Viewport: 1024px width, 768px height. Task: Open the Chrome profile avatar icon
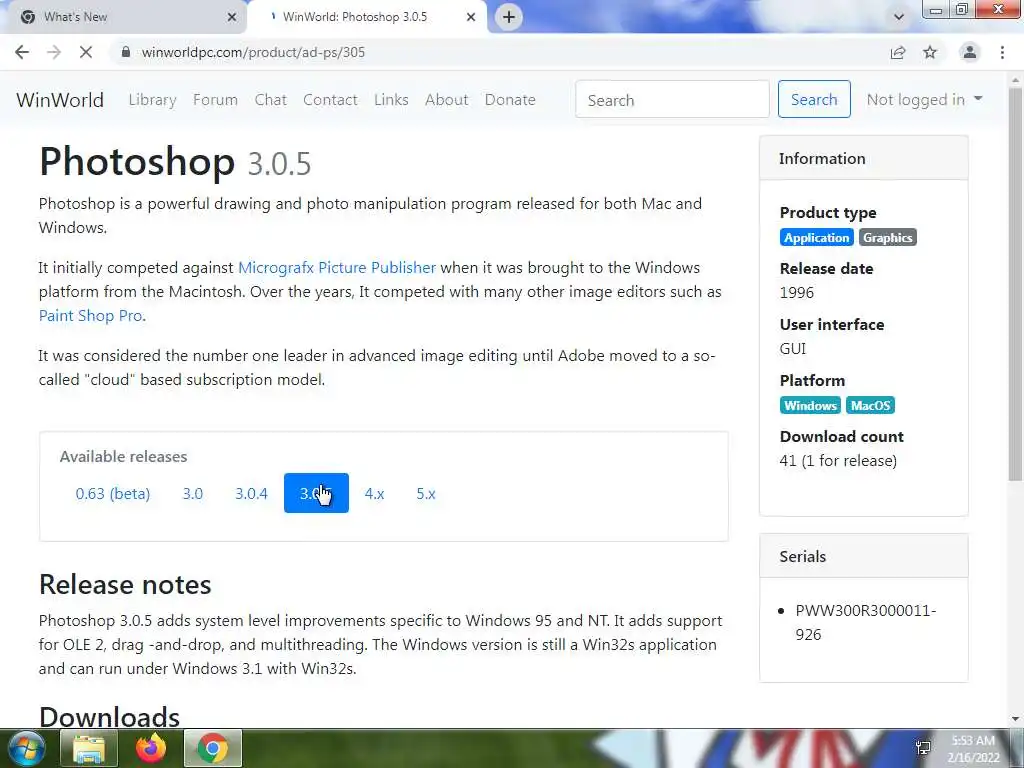970,52
